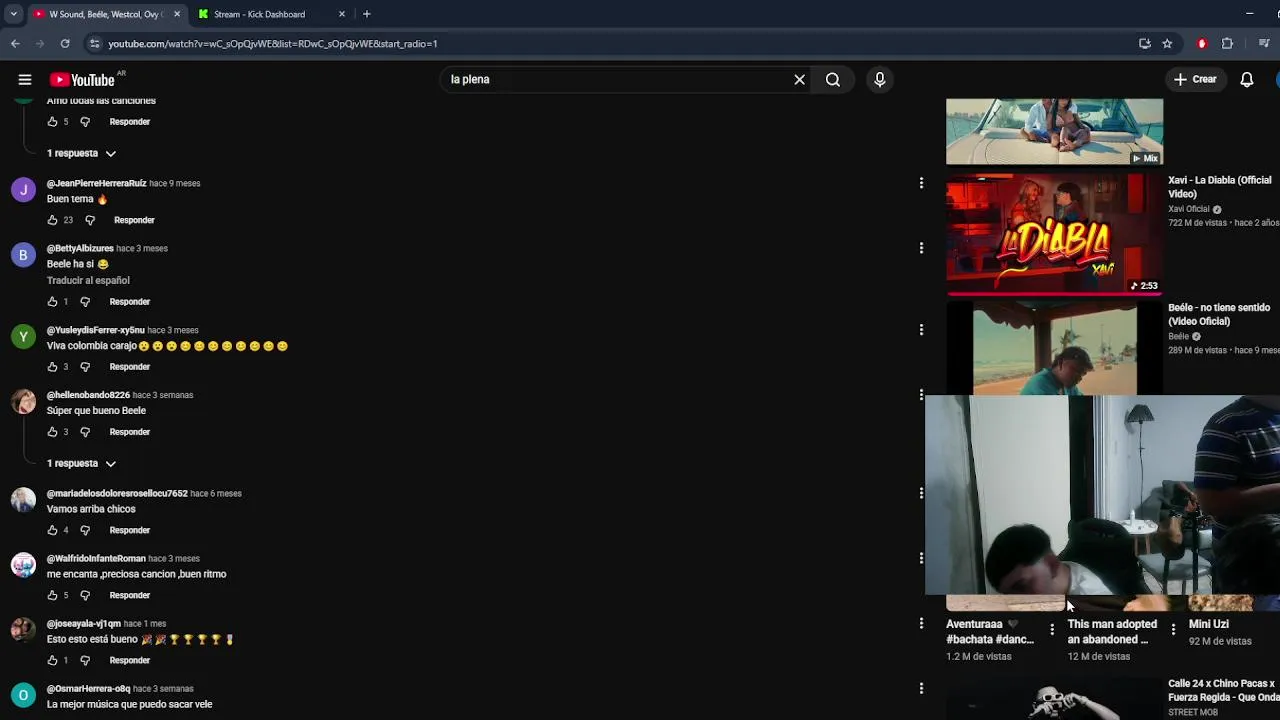Like the JeanPierreHerreraRuiz comment

click(52, 220)
